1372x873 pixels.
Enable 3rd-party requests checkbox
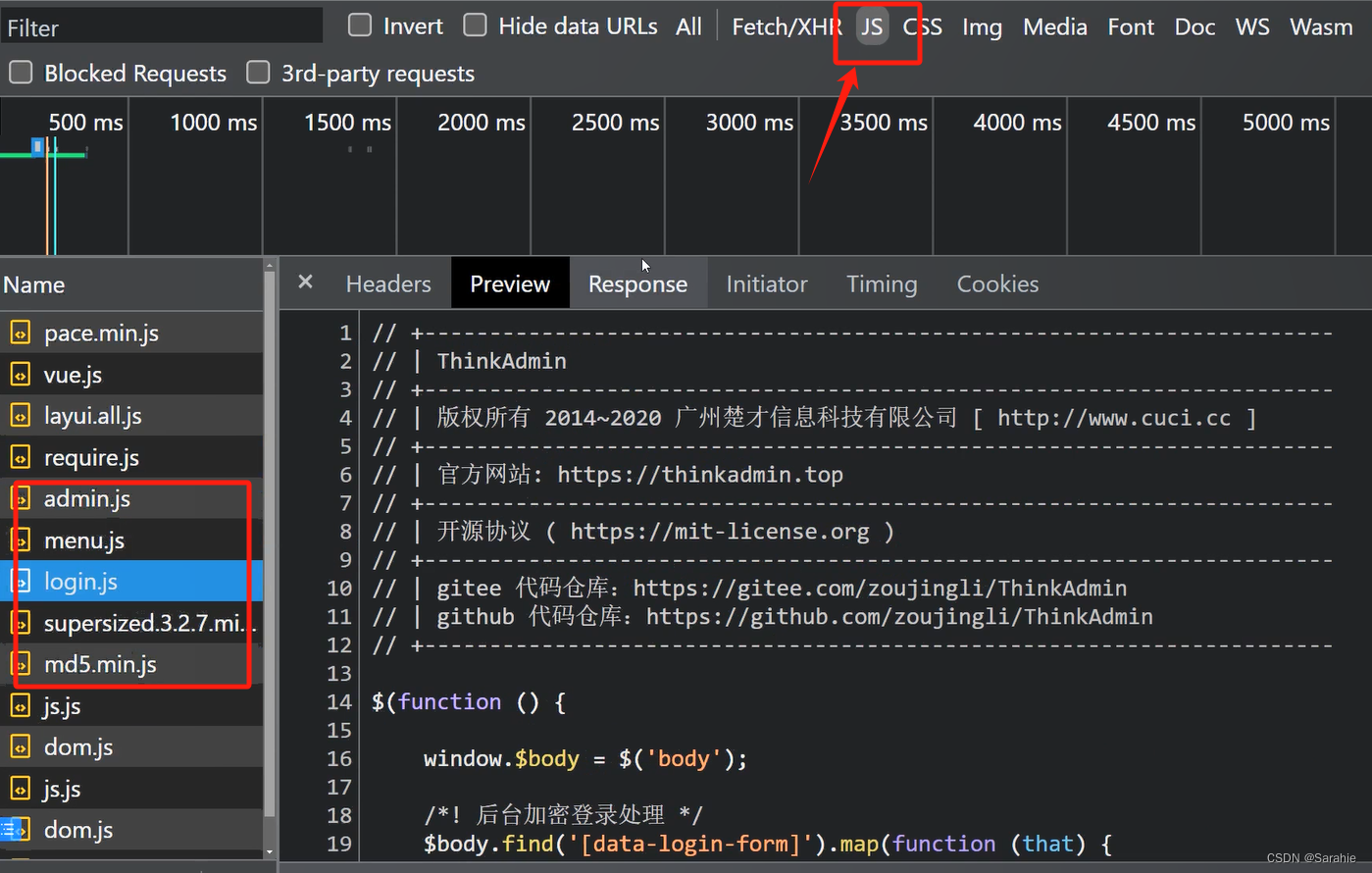click(258, 73)
